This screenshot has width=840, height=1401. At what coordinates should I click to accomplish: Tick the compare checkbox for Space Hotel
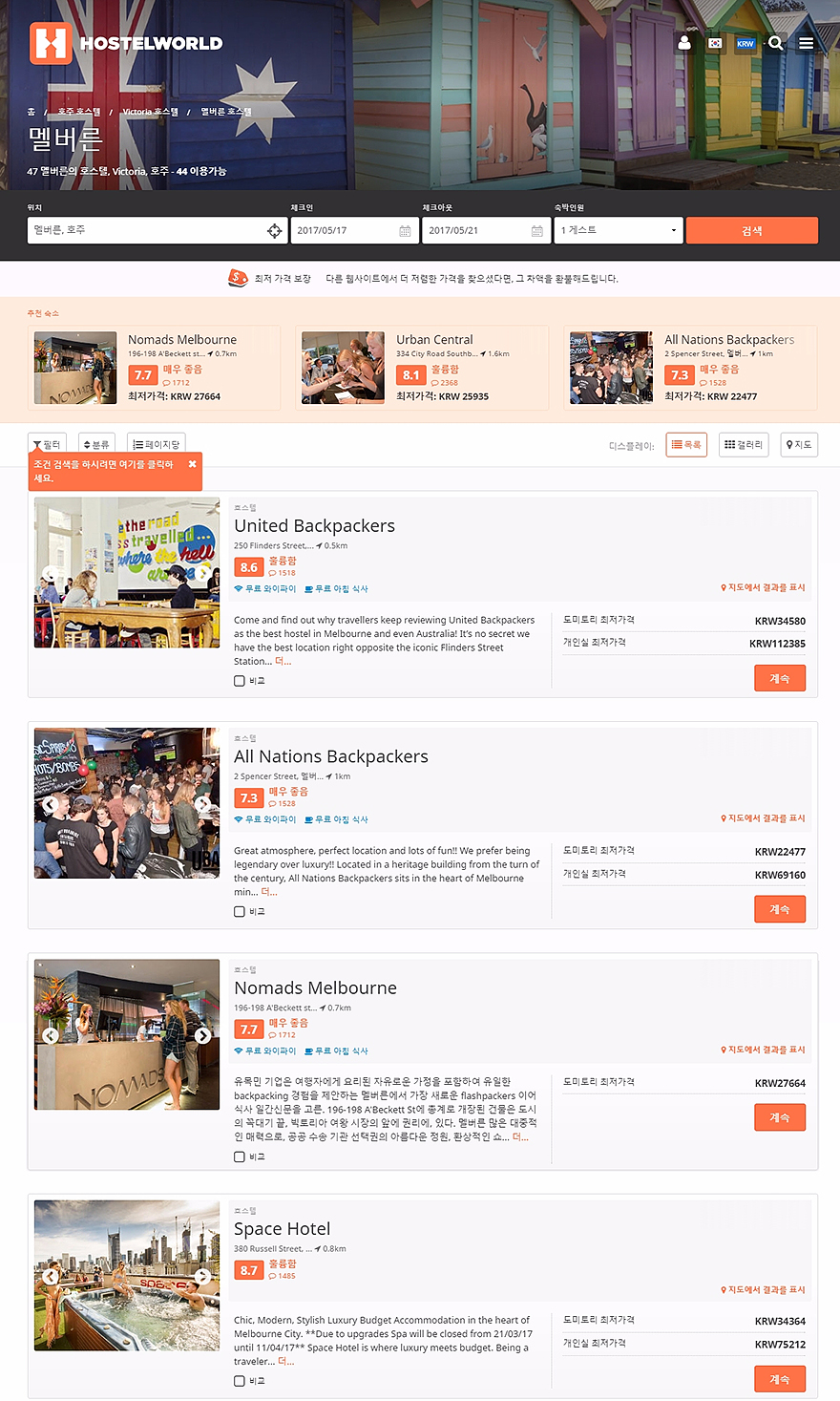pos(240,1381)
